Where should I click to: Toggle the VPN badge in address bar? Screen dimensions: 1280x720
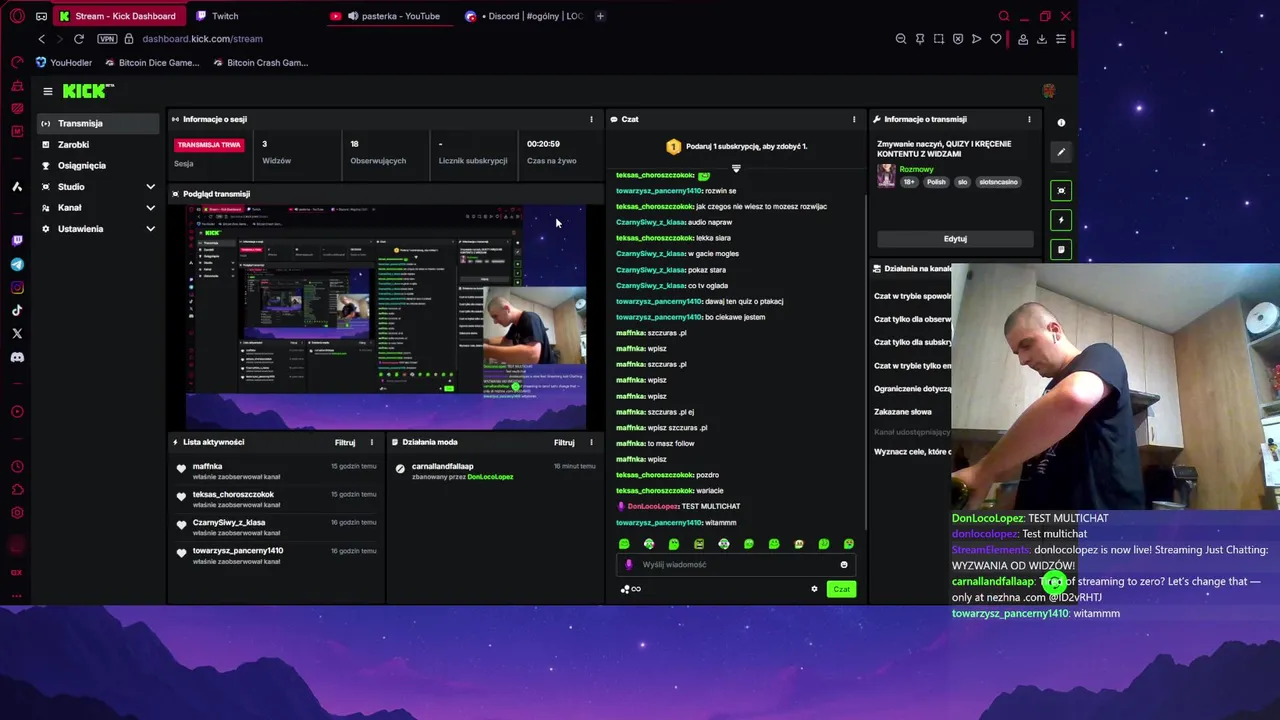pos(107,39)
